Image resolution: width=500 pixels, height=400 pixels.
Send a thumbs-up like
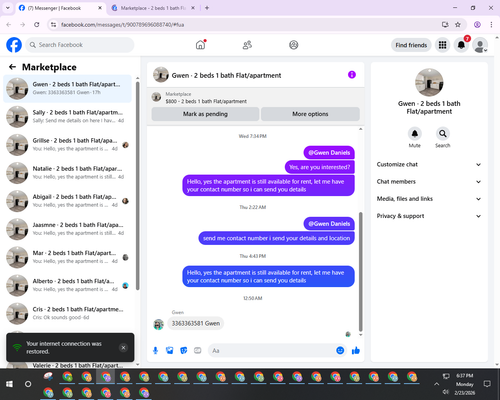356,350
